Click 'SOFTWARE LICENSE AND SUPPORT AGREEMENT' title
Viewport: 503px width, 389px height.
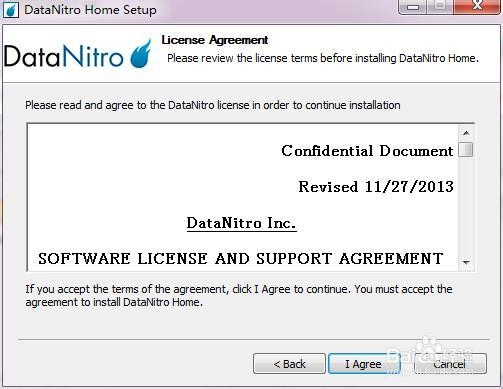pos(241,259)
